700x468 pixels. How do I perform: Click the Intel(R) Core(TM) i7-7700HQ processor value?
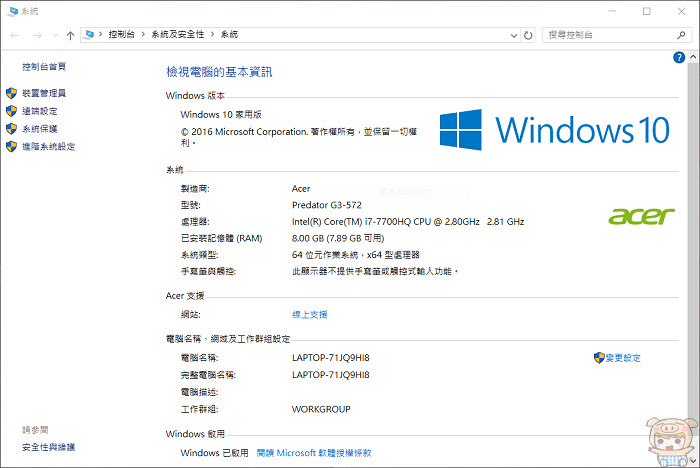point(408,221)
